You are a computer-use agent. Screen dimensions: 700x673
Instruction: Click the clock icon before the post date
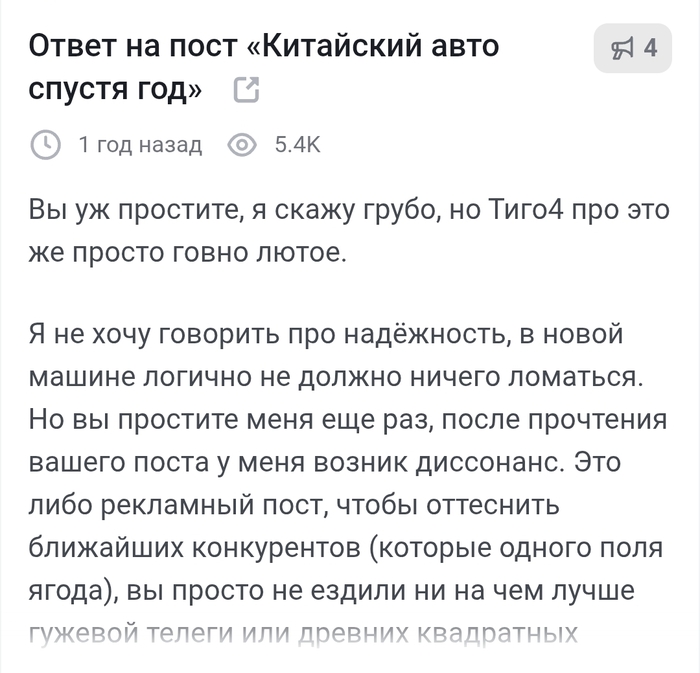[x=45, y=145]
